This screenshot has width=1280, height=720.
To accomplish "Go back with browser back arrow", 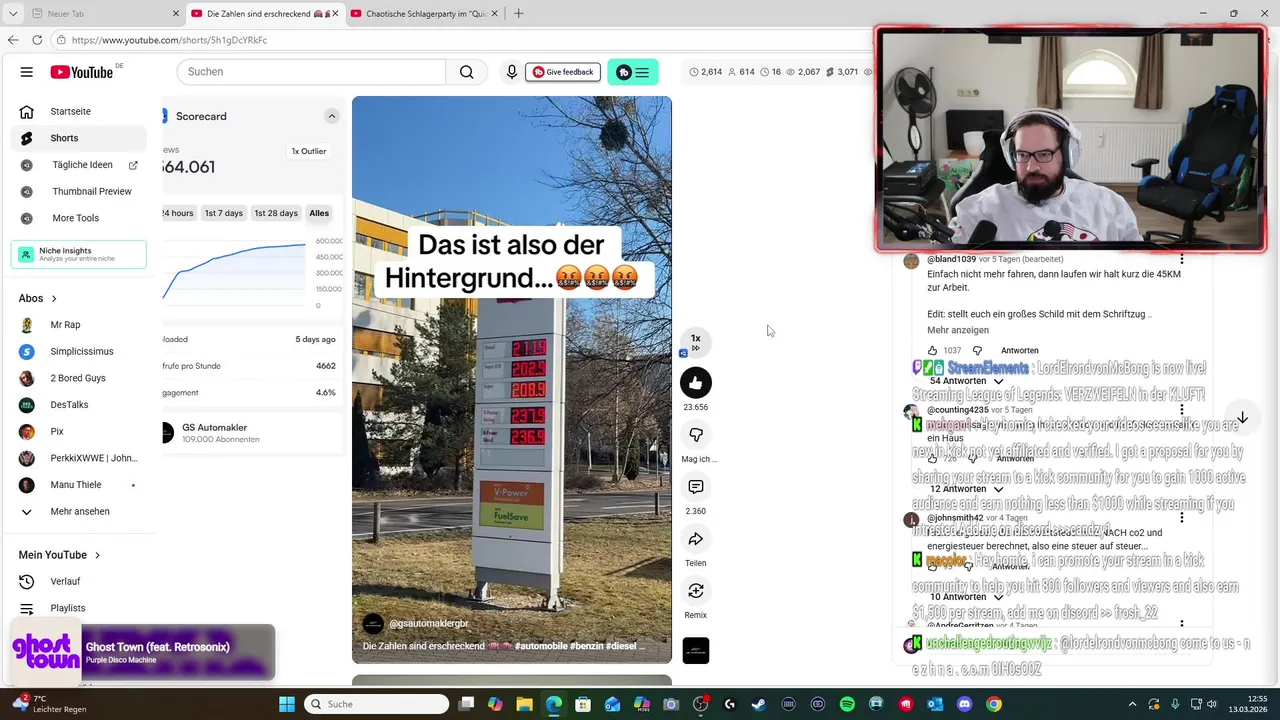I will point(13,40).
